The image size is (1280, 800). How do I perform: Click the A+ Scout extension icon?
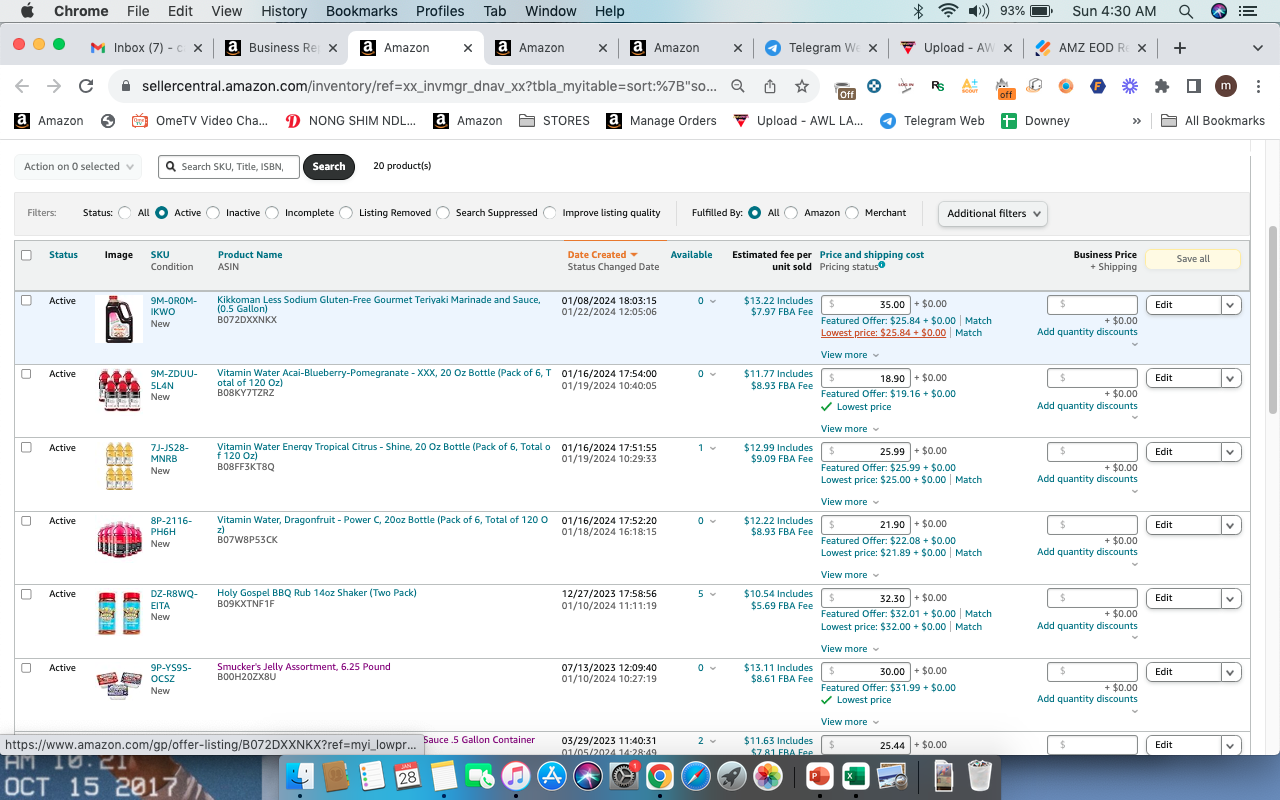pos(970,86)
